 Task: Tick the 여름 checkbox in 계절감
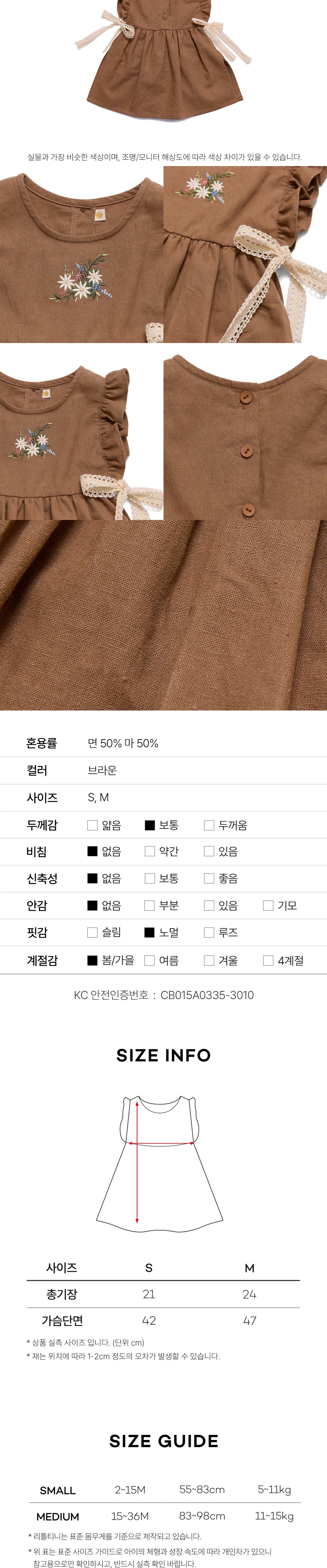[x=149, y=960]
